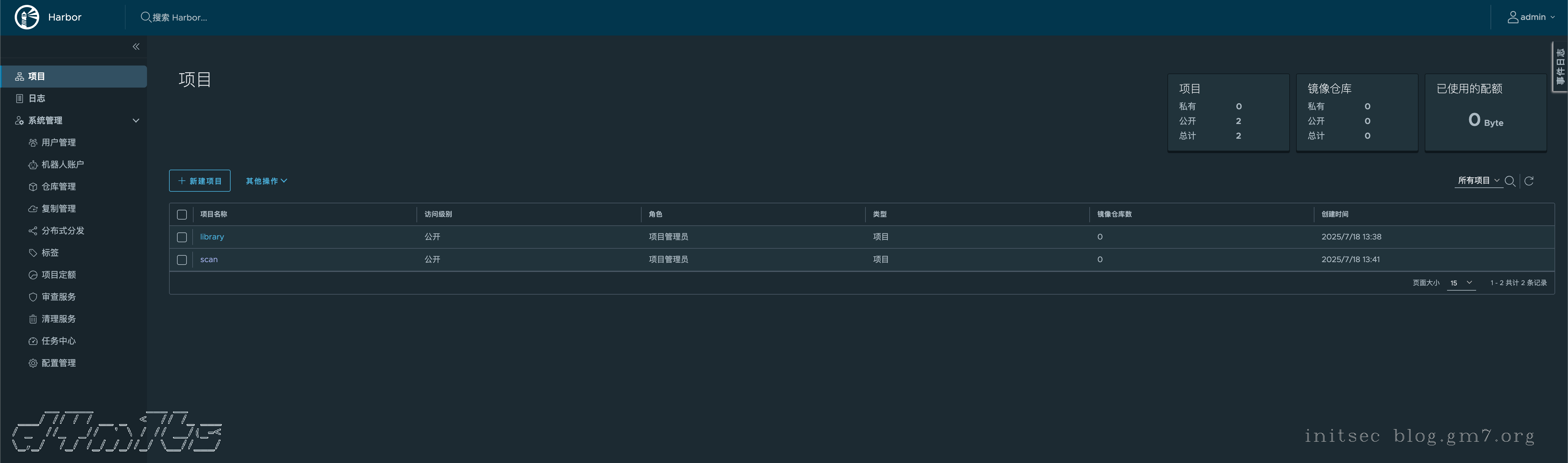The height and width of the screenshot is (463, 1568).
Task: Open the 所有项目 filter dropdown
Action: [x=1478, y=181]
